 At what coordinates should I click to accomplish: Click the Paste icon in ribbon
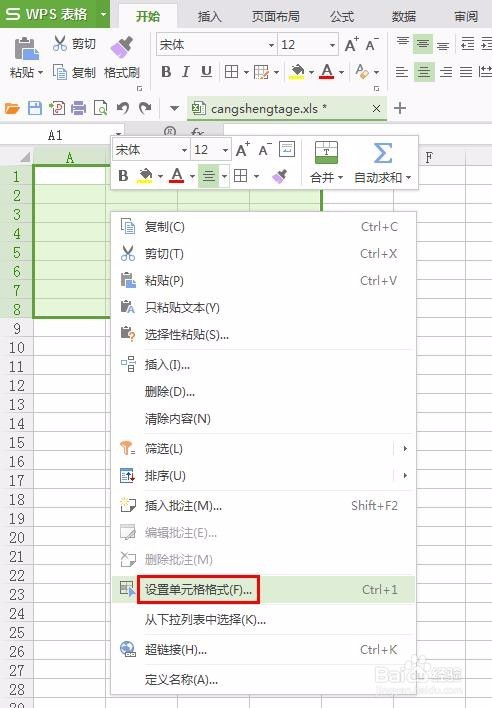click(26, 48)
